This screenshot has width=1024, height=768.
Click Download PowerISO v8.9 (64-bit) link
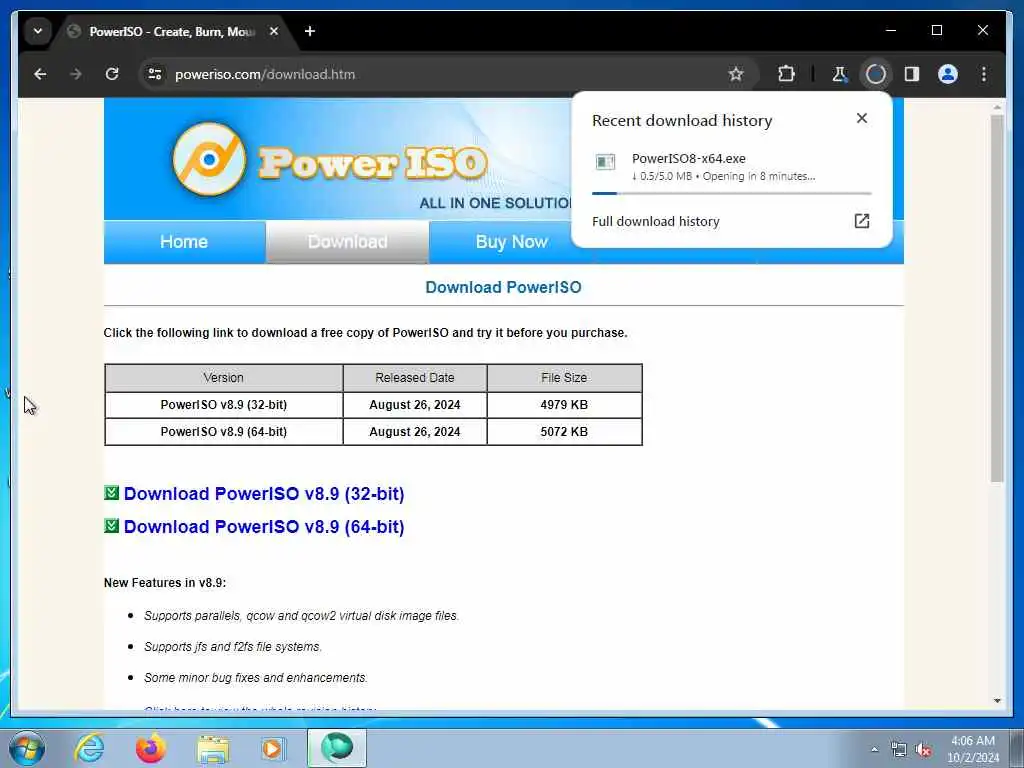(264, 526)
